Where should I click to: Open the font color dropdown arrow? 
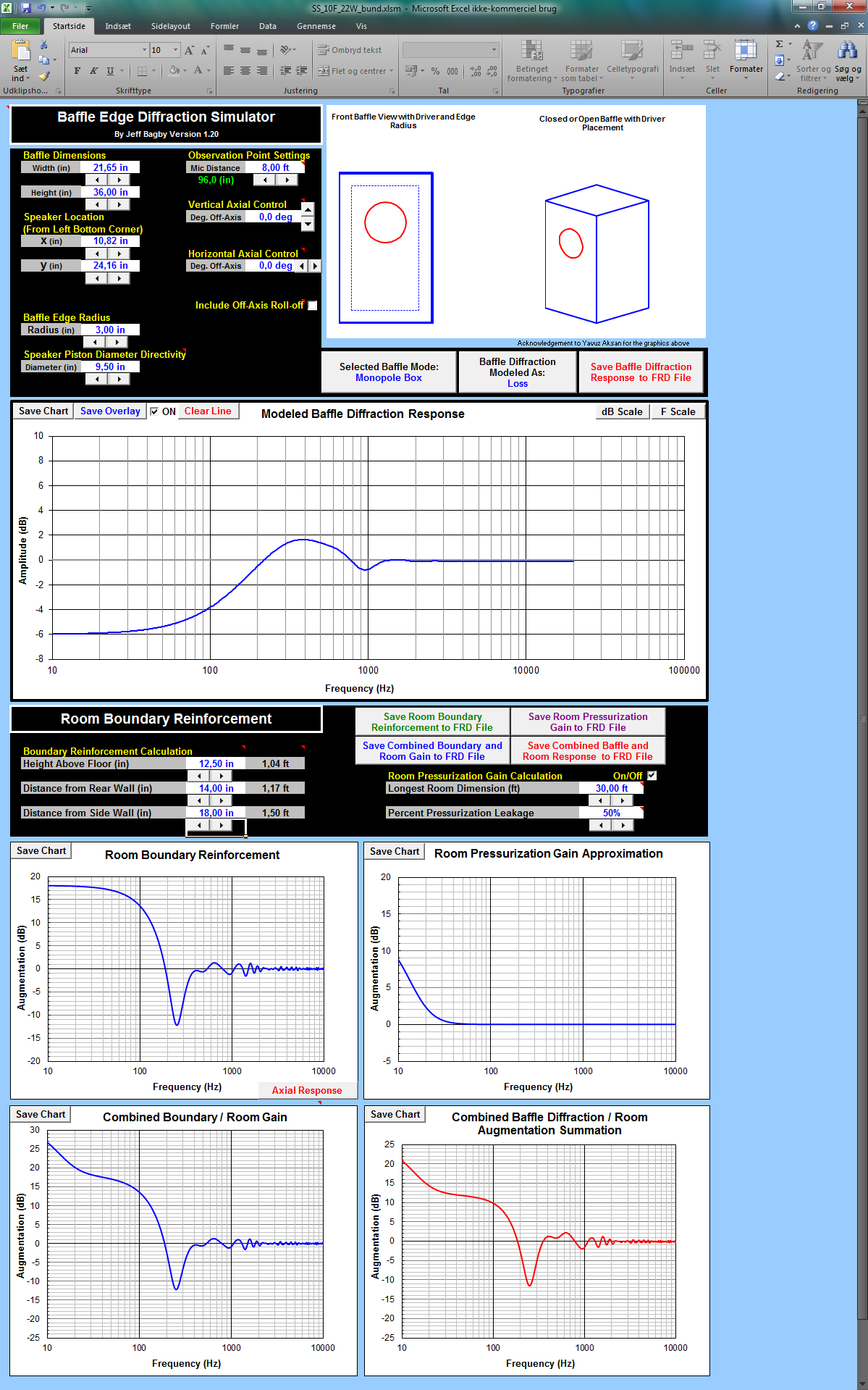click(208, 71)
